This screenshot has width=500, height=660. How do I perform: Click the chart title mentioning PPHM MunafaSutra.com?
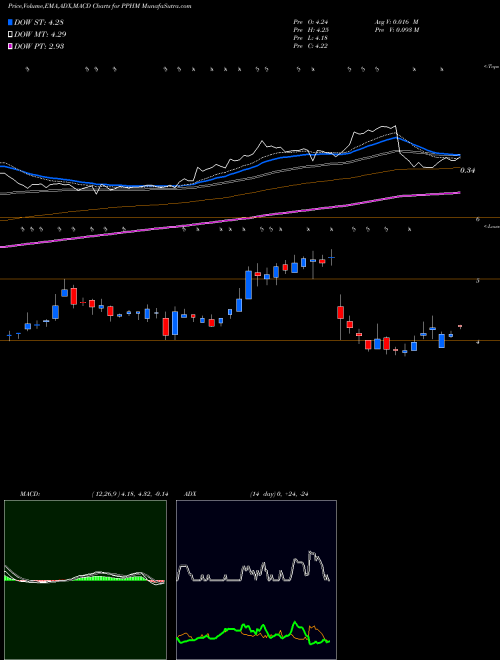coord(99,7)
